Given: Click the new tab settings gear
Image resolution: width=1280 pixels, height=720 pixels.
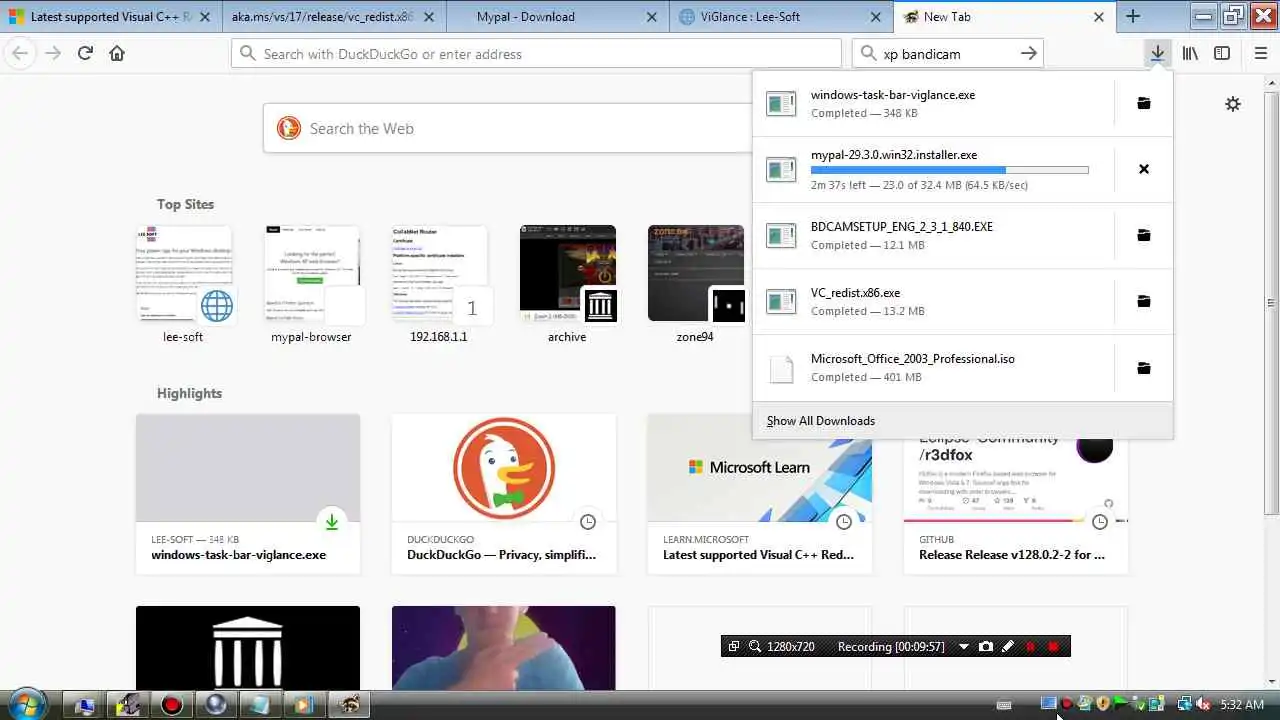Looking at the screenshot, I should pyautogui.click(x=1233, y=104).
